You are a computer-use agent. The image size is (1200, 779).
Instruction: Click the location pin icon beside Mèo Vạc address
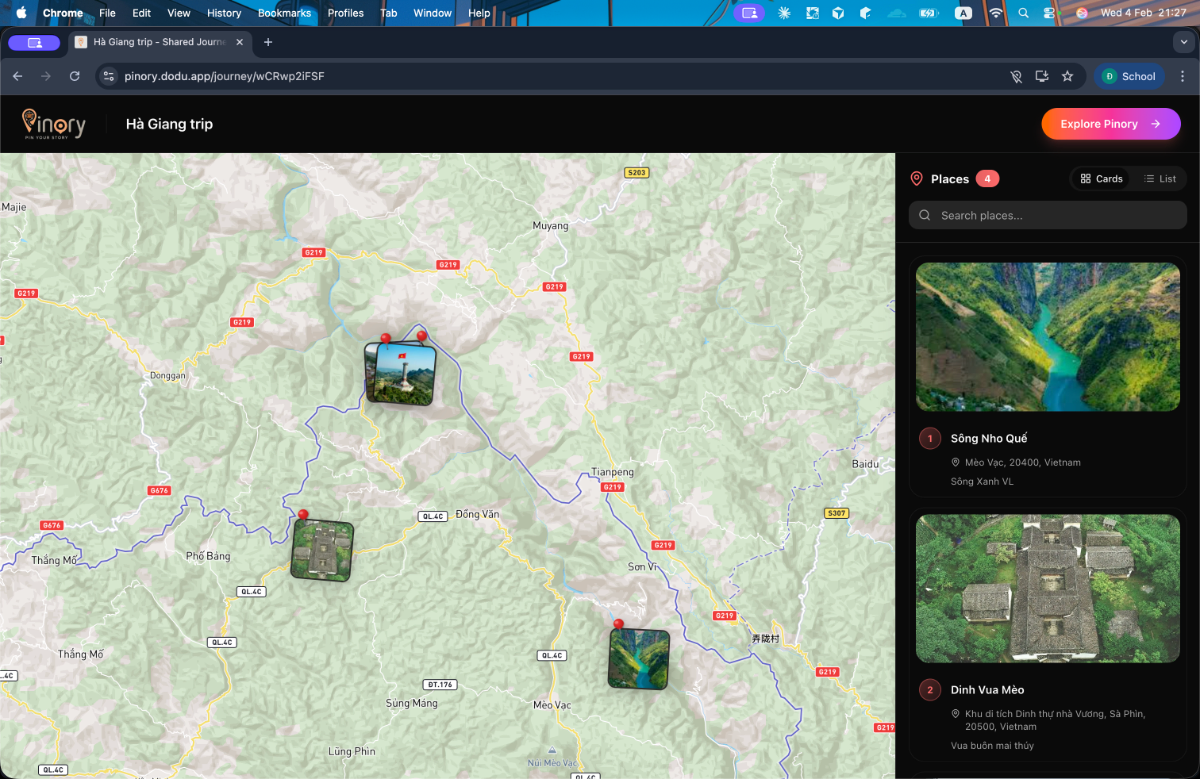[x=956, y=462]
